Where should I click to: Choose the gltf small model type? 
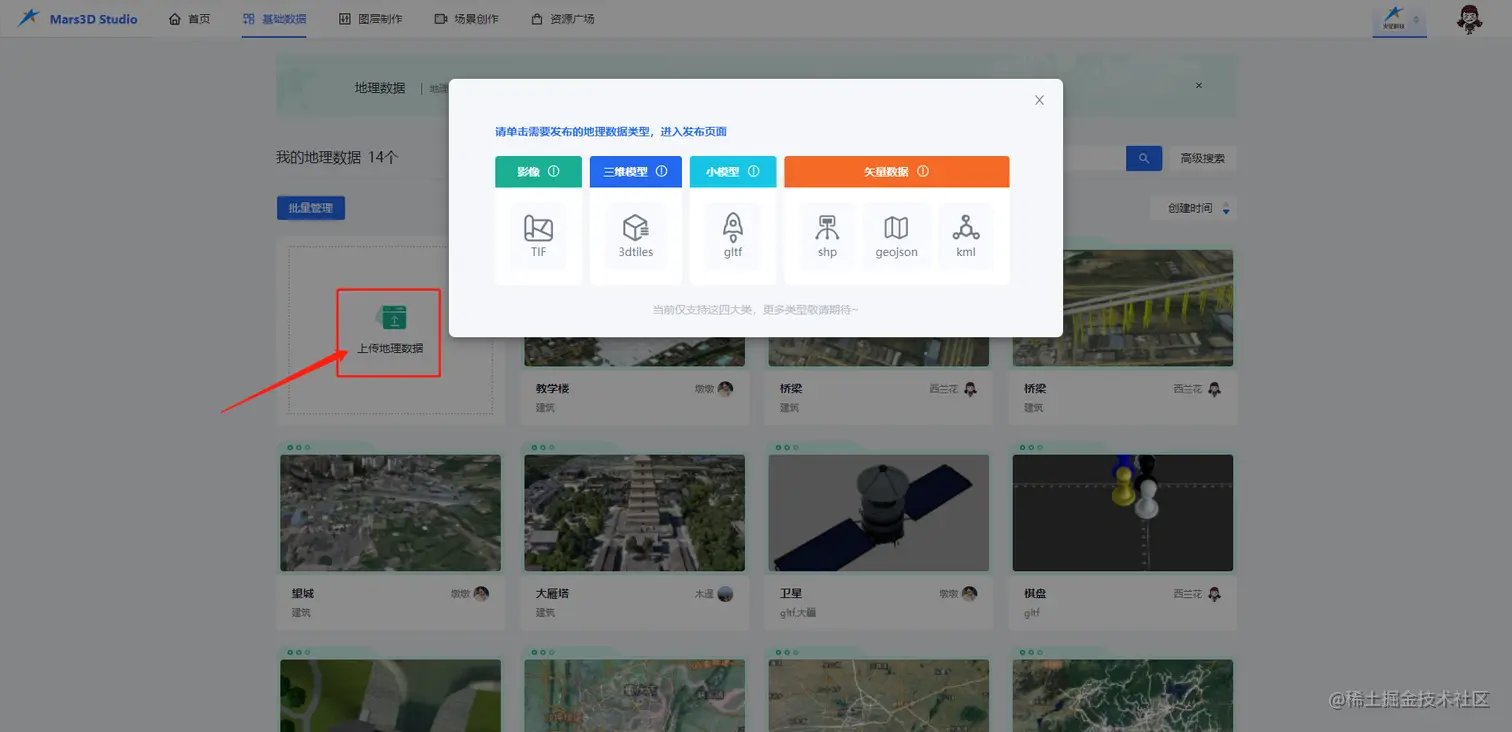point(732,236)
